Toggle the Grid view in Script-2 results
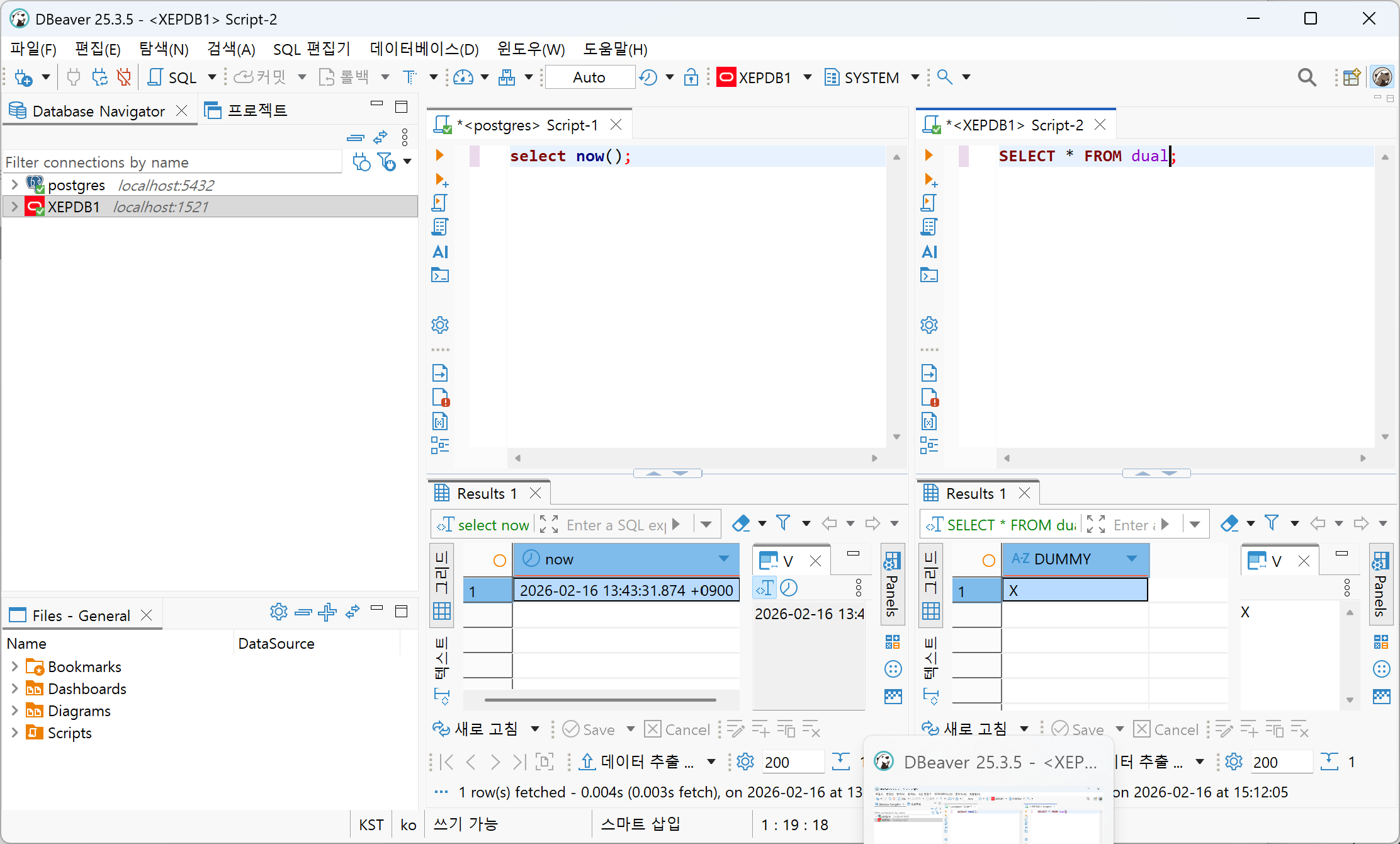The width and height of the screenshot is (1400, 844). pyautogui.click(x=931, y=586)
